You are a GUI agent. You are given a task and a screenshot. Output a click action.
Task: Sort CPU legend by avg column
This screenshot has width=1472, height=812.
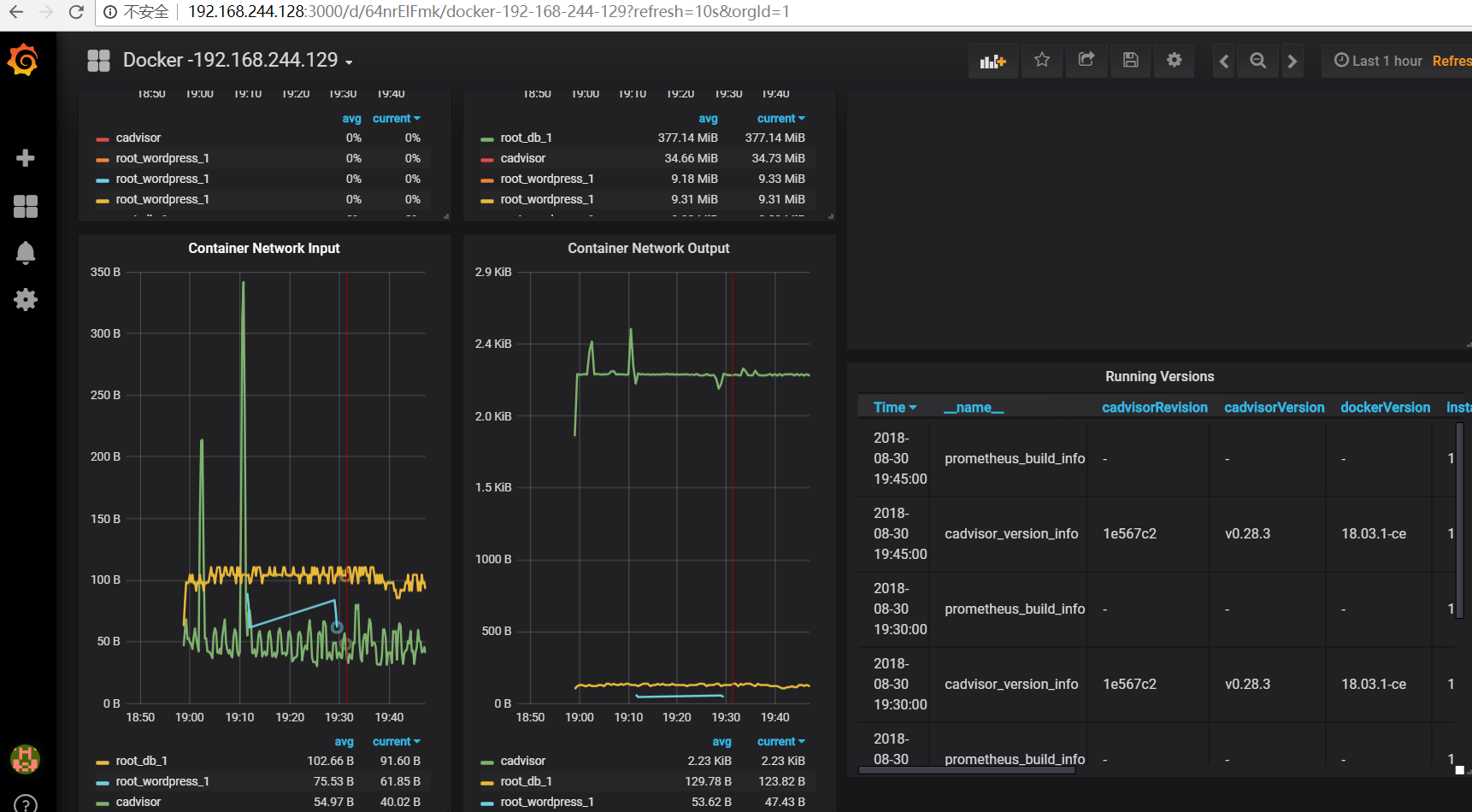[x=351, y=119]
